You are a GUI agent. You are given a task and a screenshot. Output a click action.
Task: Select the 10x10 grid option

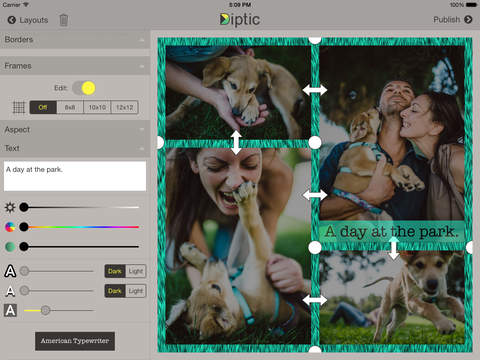tap(97, 107)
